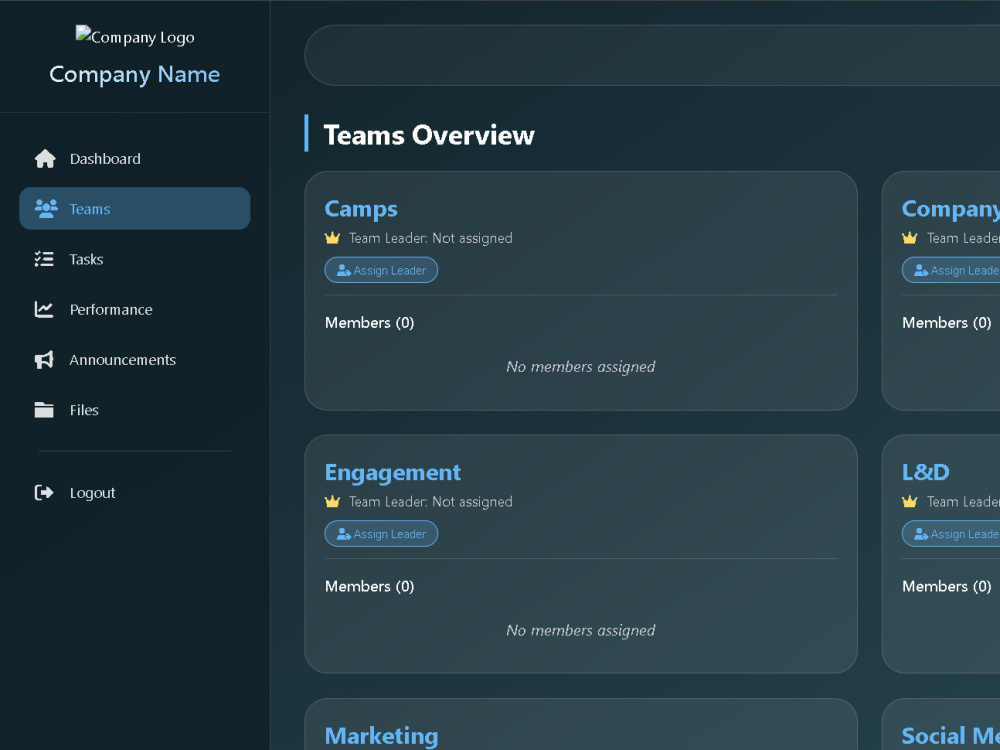The height and width of the screenshot is (750, 1000).
Task: Open the Performance section
Action: pos(135,309)
